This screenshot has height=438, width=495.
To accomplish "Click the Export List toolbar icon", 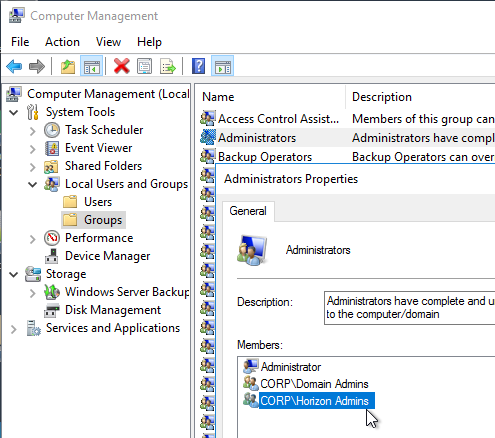I will (x=168, y=66).
